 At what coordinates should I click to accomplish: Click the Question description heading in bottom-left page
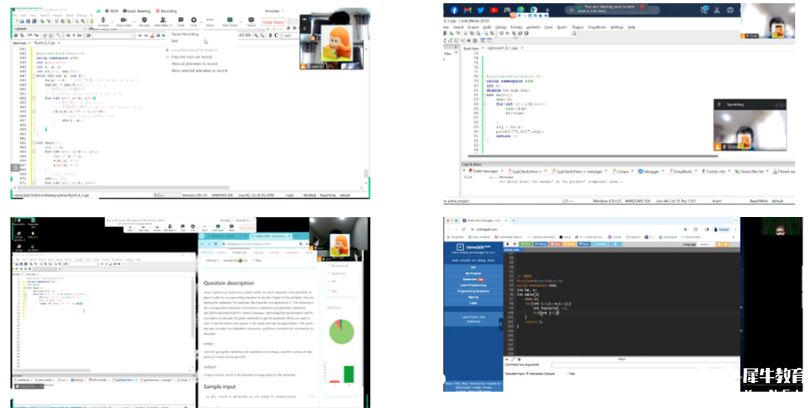click(229, 283)
